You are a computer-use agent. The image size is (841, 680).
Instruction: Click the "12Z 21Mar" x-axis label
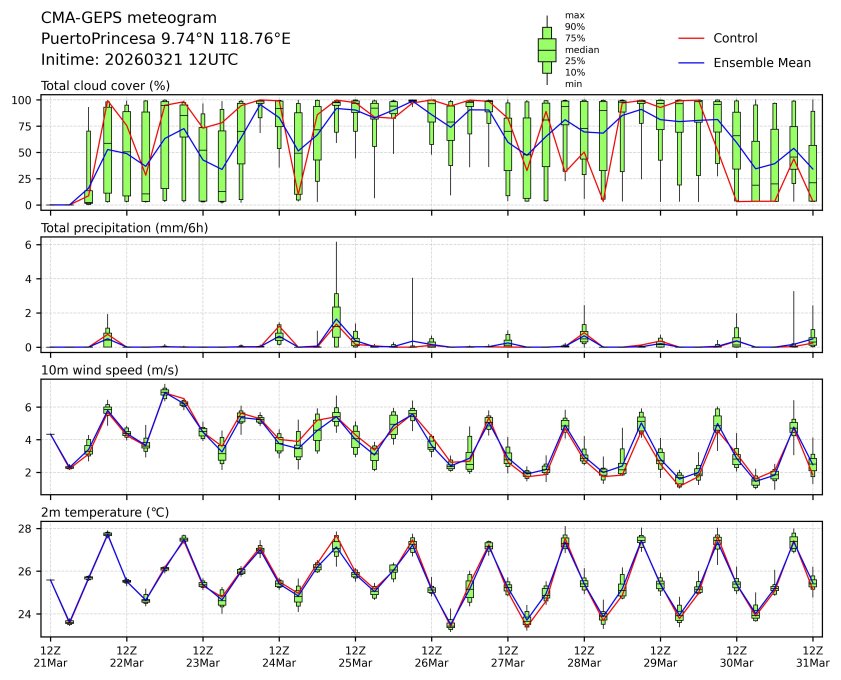pos(50,656)
